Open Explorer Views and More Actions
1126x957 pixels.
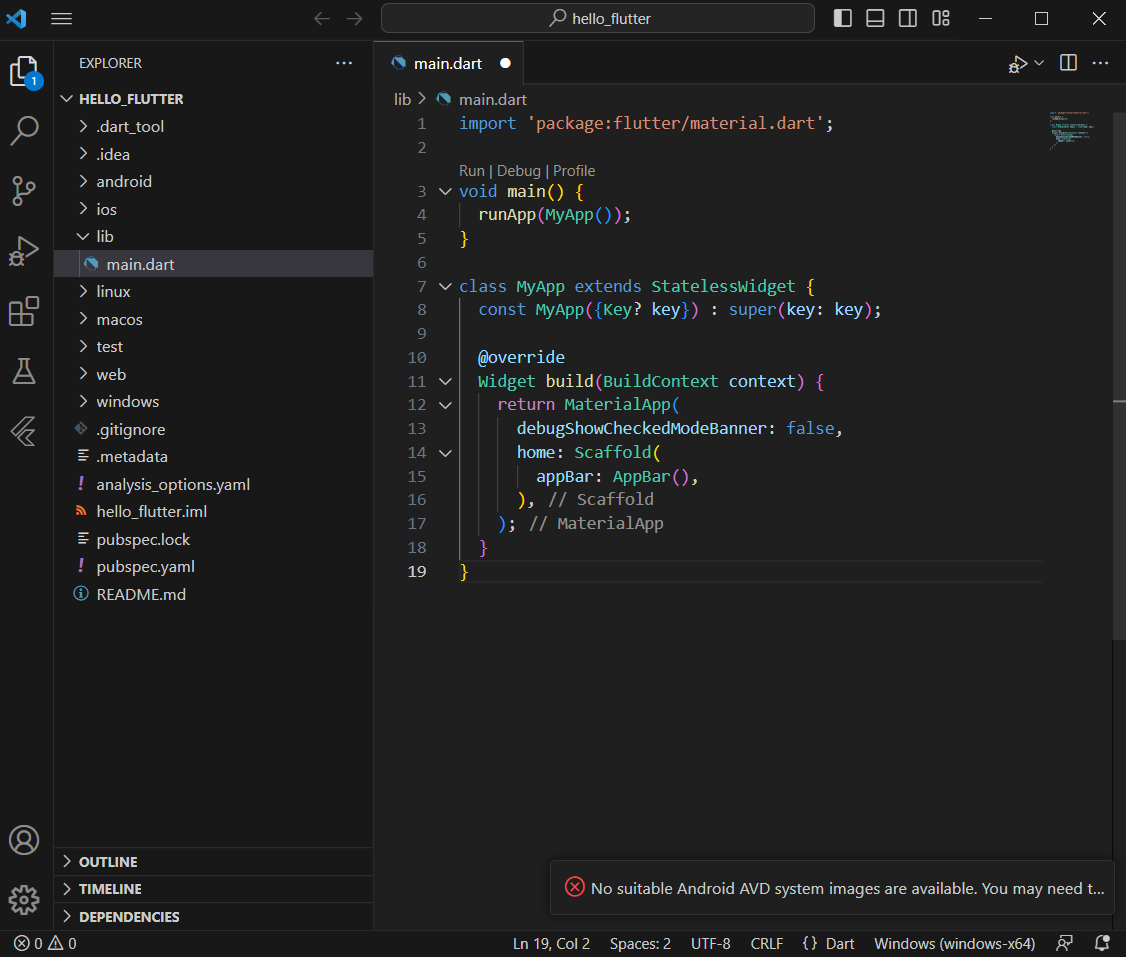coord(344,63)
